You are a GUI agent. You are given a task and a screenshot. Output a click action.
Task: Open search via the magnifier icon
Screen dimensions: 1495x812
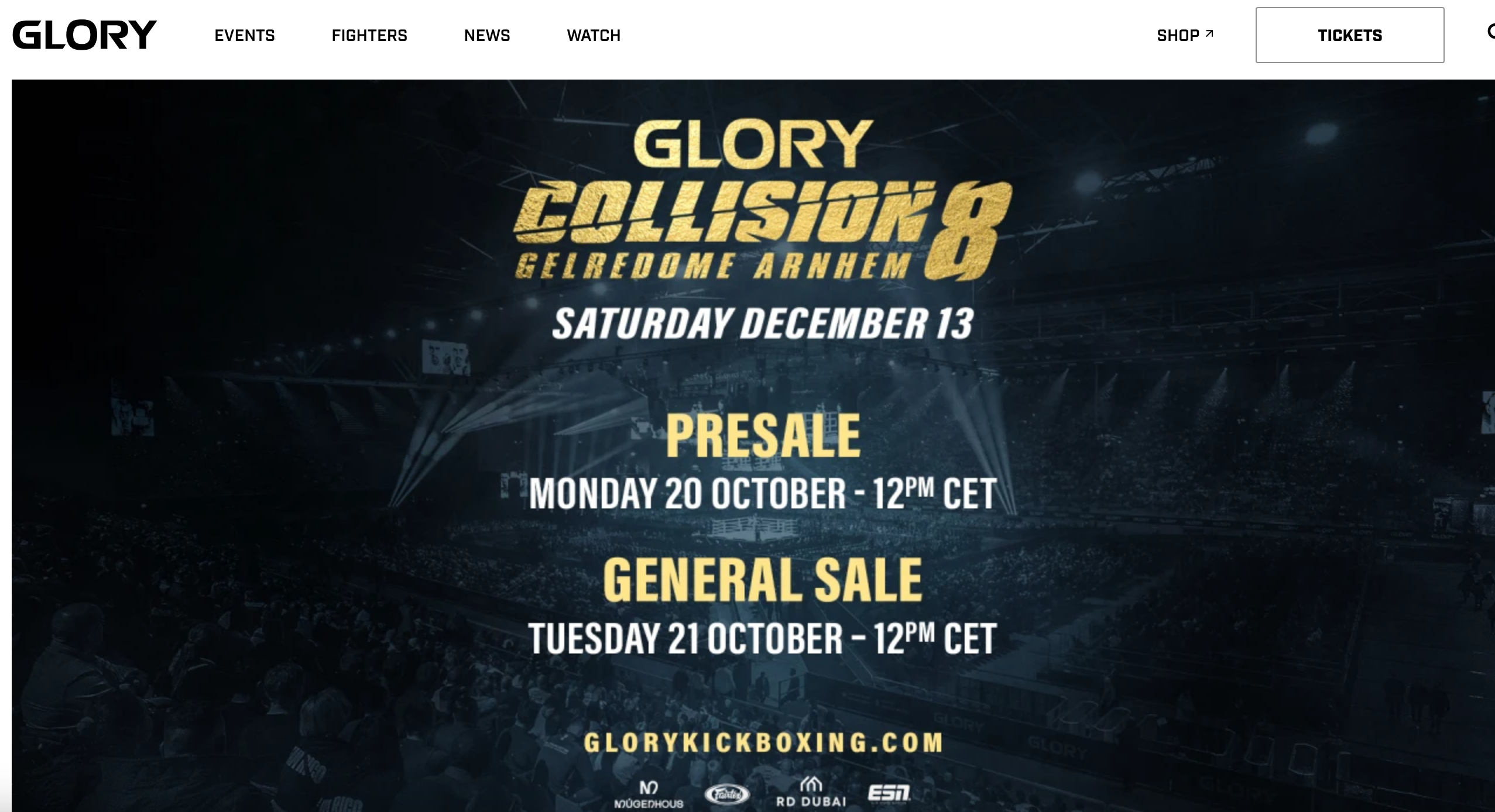pyautogui.click(x=1490, y=32)
